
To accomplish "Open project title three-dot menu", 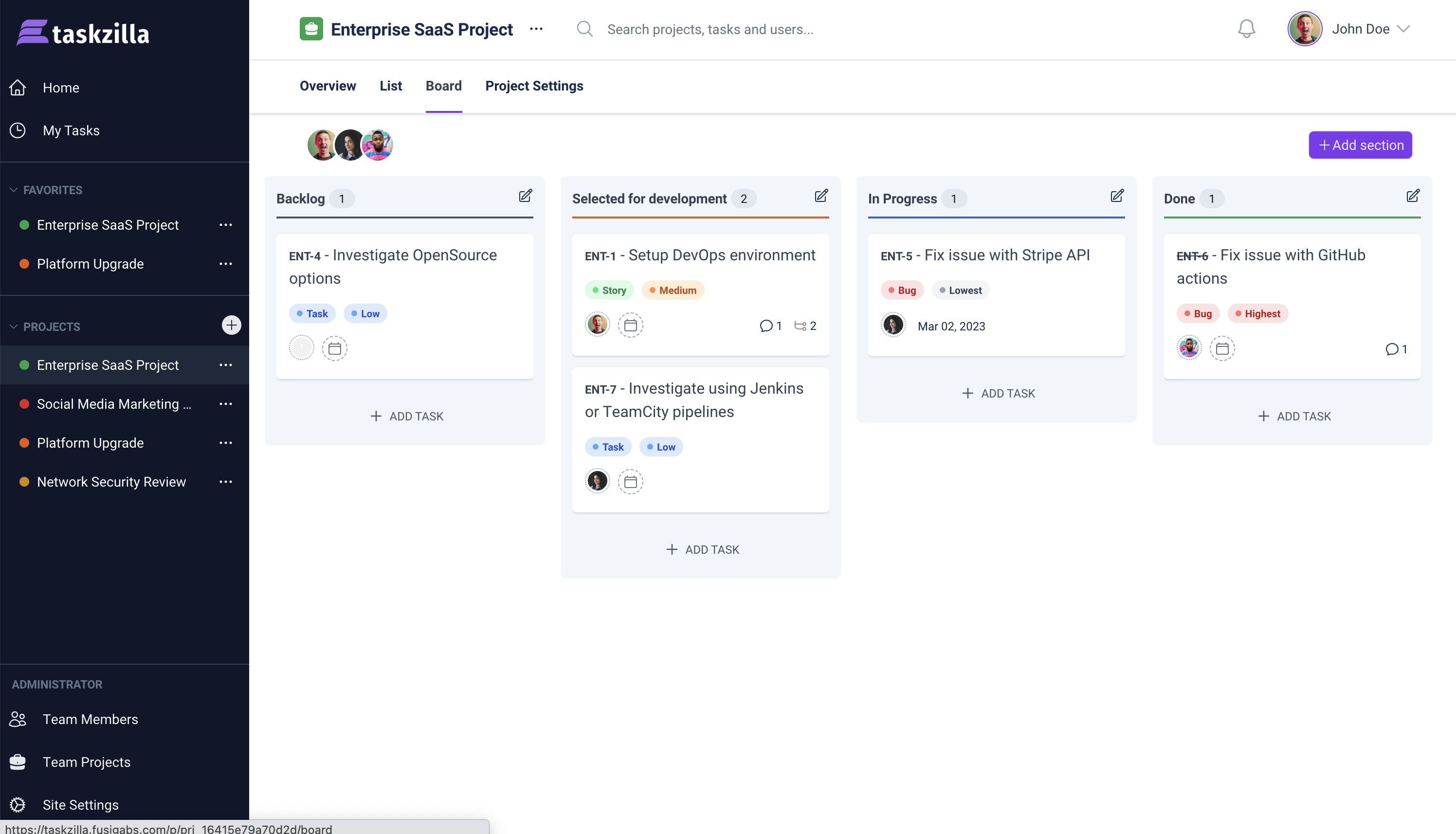I will pos(536,29).
